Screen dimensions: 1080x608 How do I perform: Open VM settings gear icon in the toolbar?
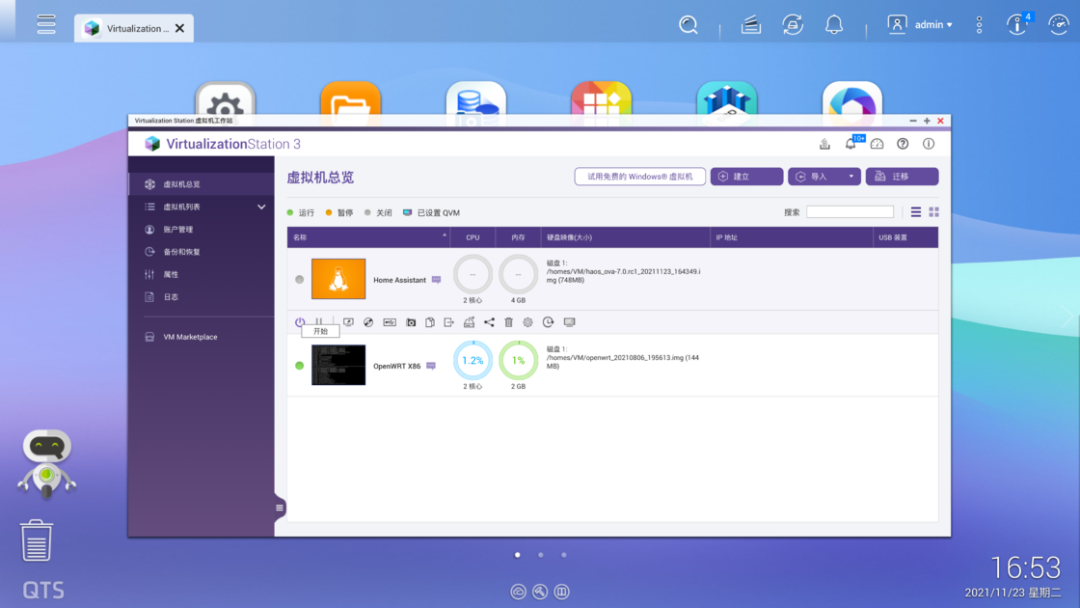tap(528, 322)
